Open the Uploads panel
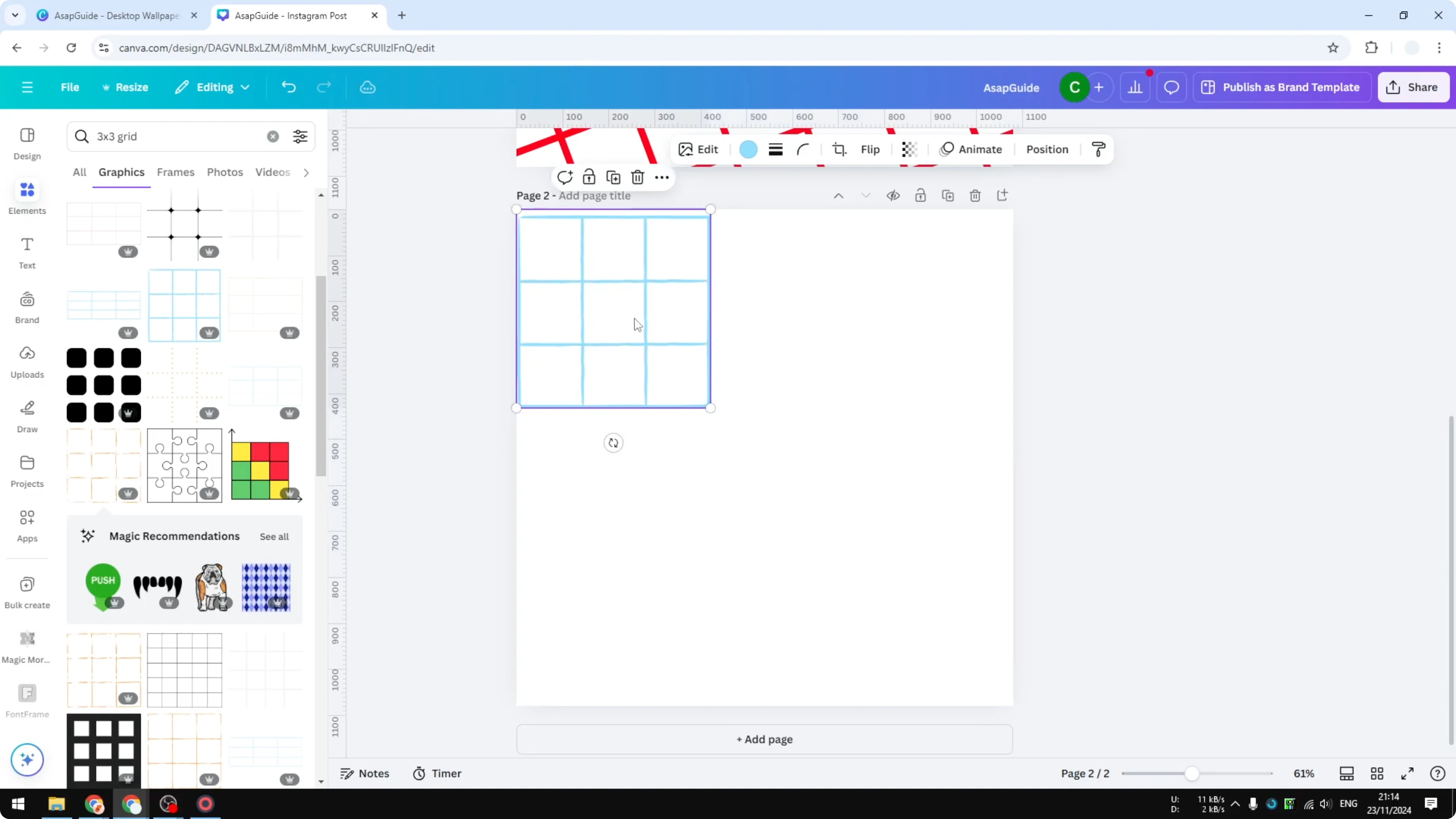1456x819 pixels. pyautogui.click(x=27, y=362)
